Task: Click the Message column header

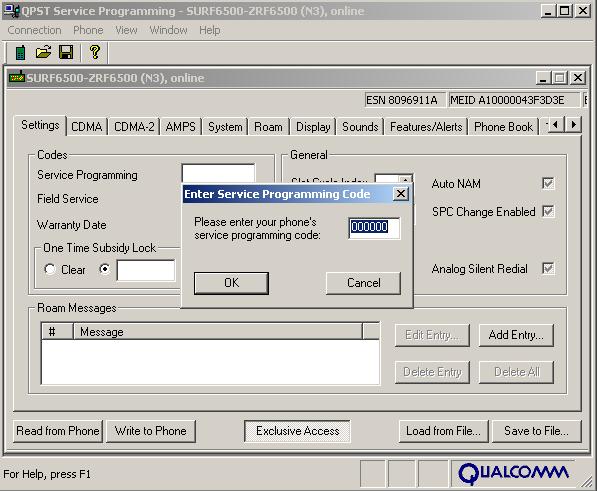Action: (217, 332)
